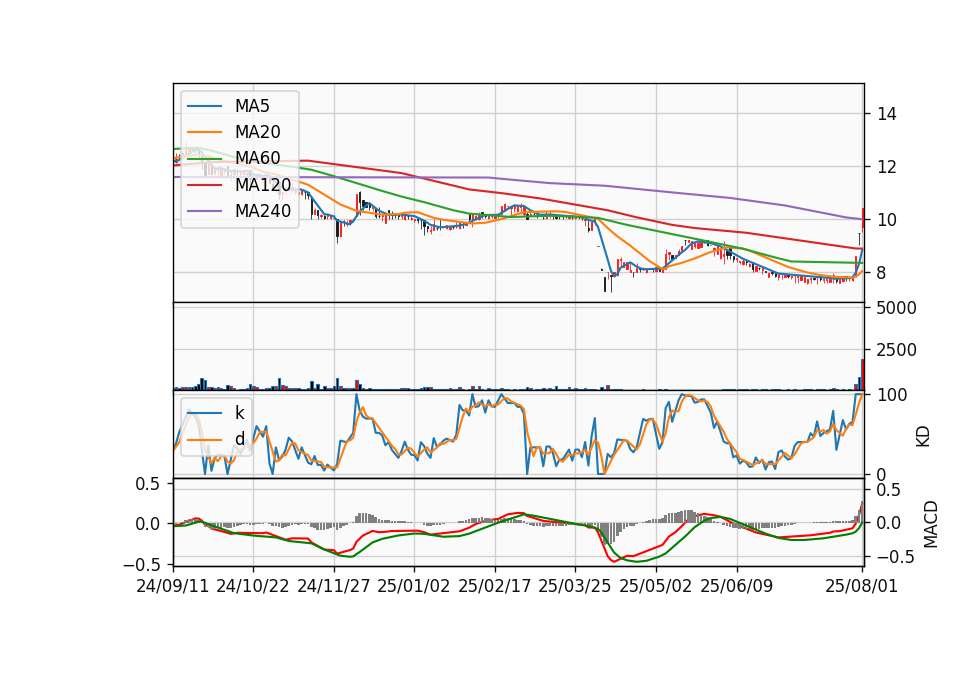Click the d legend label in KD panel

click(239, 439)
